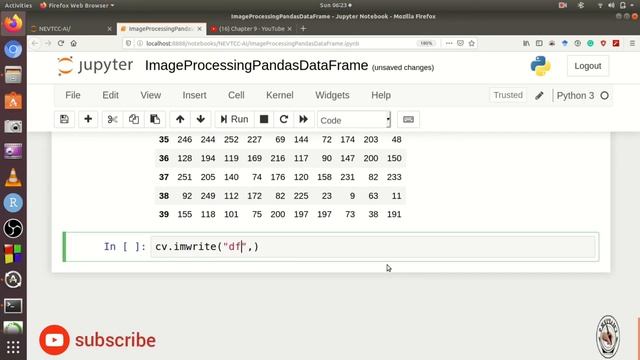Click value 246 in row 35
This screenshot has height=360, width=640.
tap(184, 140)
